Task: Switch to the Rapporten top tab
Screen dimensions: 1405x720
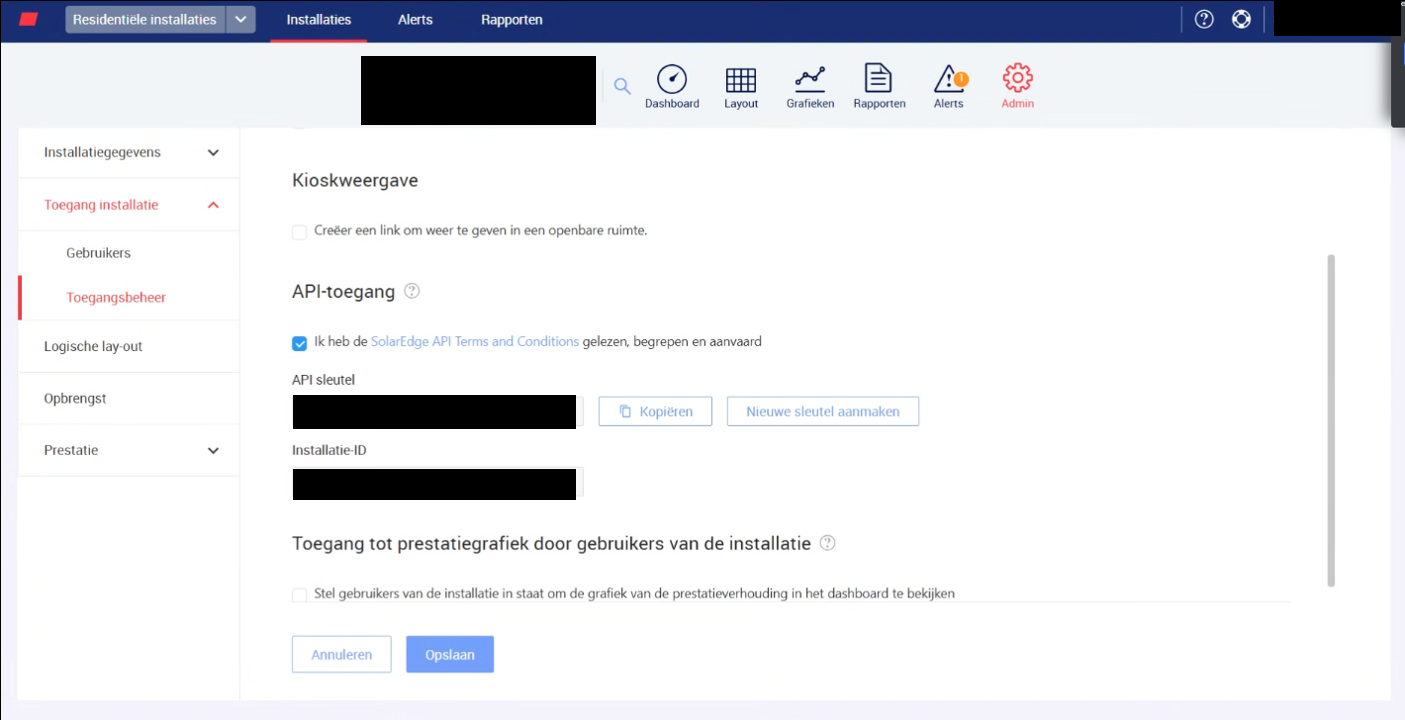Action: pyautogui.click(x=511, y=20)
